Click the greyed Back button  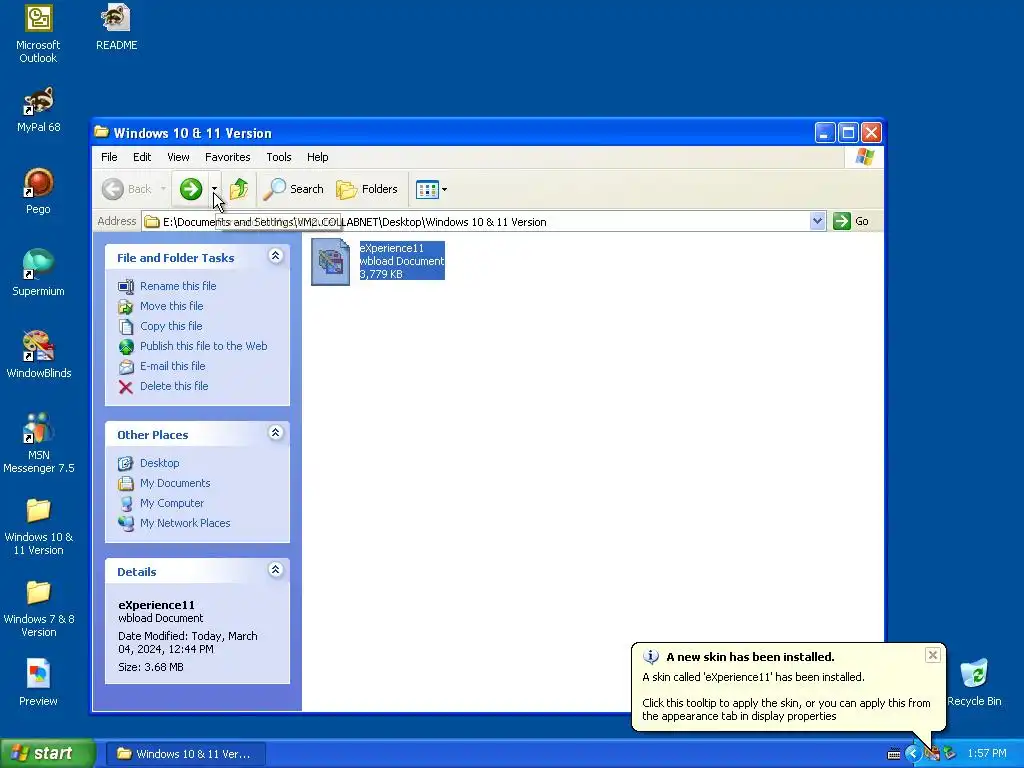pos(127,189)
